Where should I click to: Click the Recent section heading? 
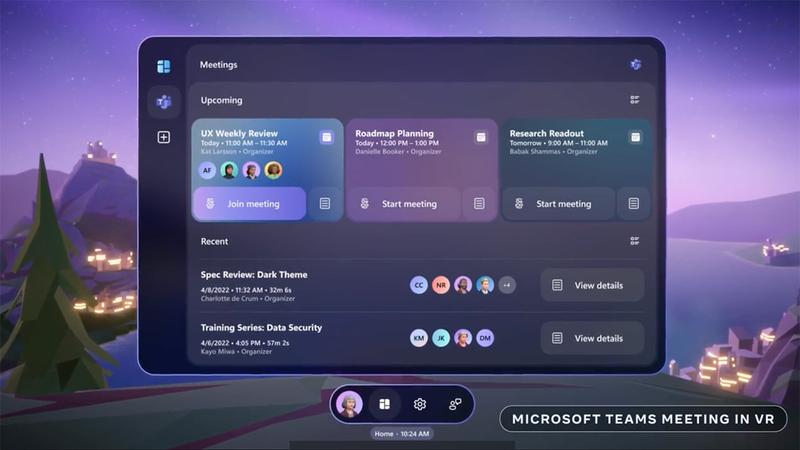[x=214, y=241]
